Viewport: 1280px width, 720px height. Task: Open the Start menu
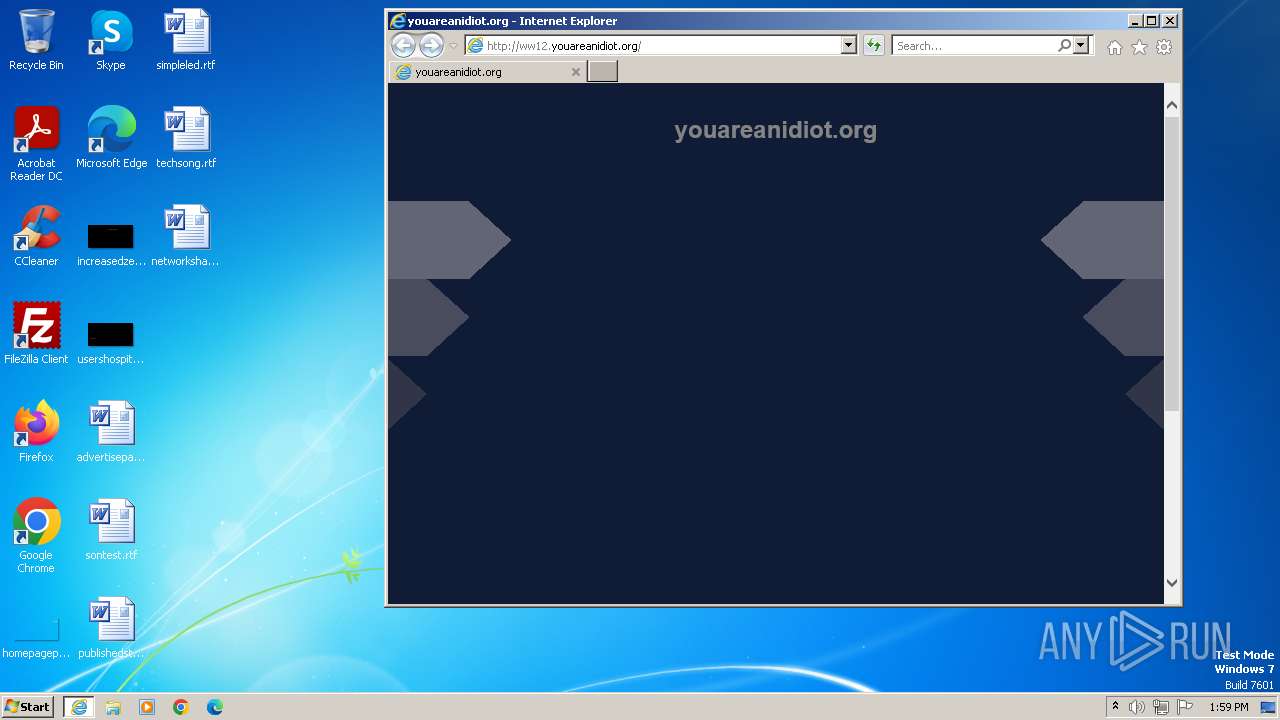coord(27,707)
